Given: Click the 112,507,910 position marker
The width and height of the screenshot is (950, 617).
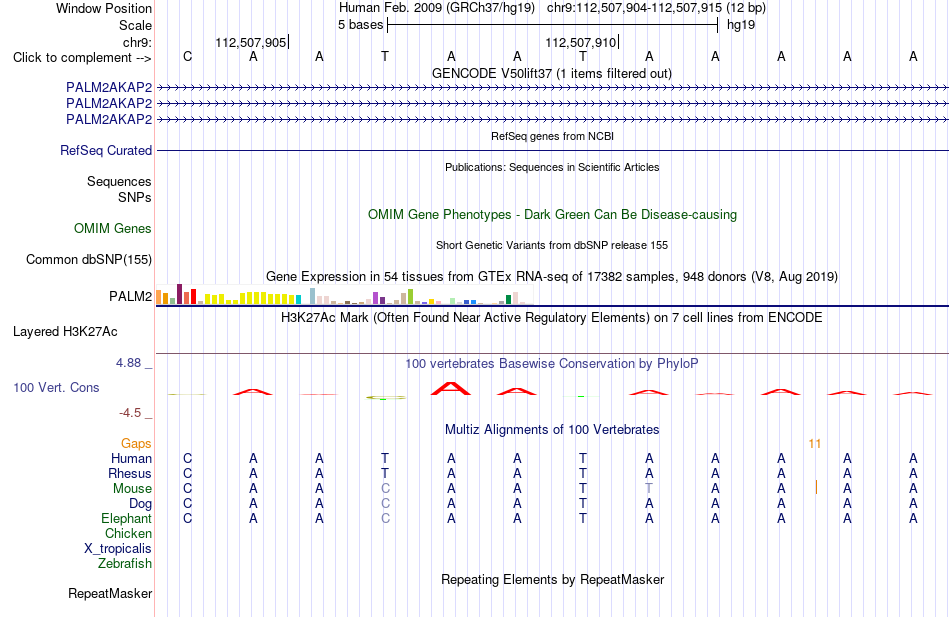Looking at the screenshot, I should pyautogui.click(x=580, y=42).
